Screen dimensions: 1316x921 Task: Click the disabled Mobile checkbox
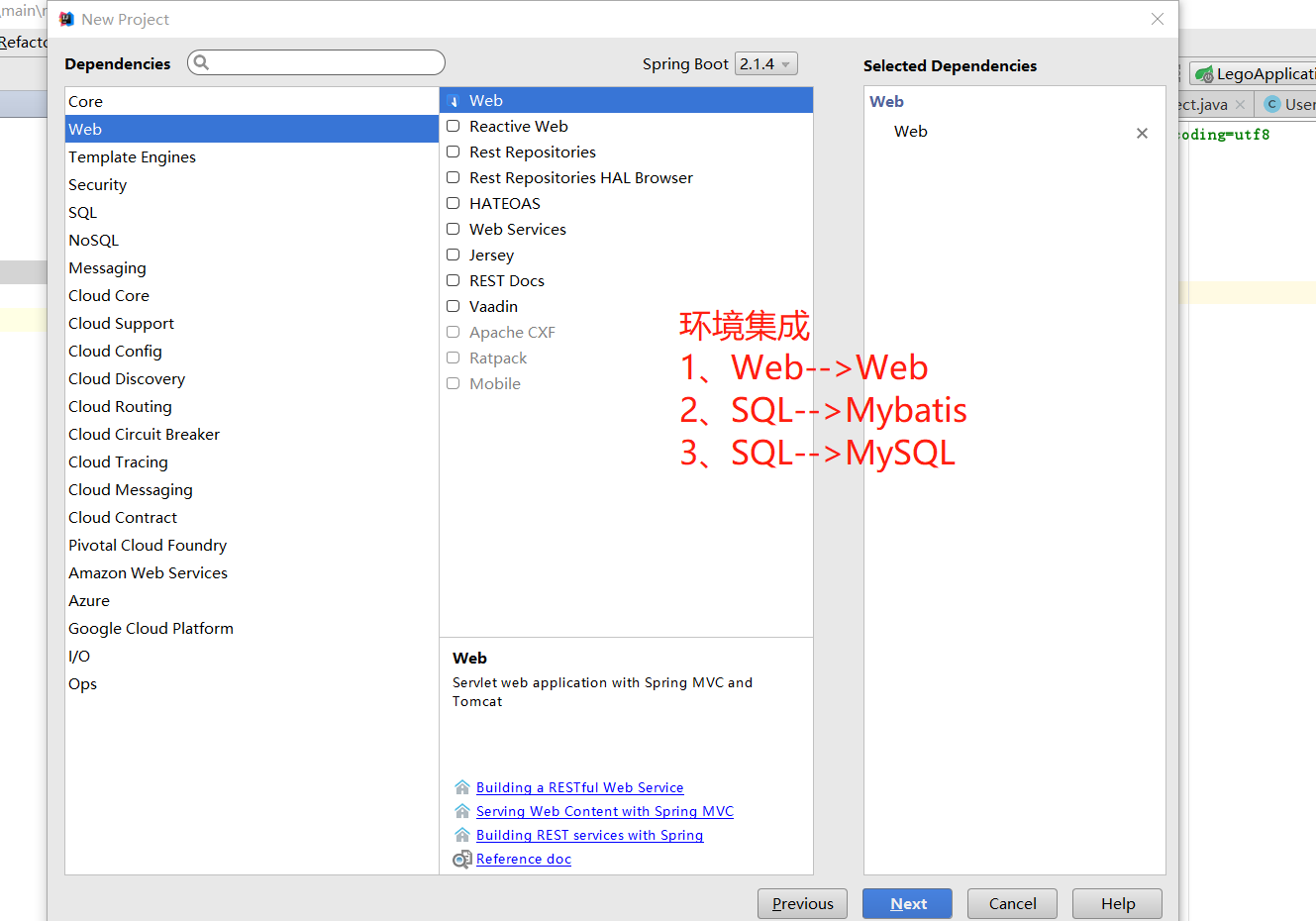point(454,383)
